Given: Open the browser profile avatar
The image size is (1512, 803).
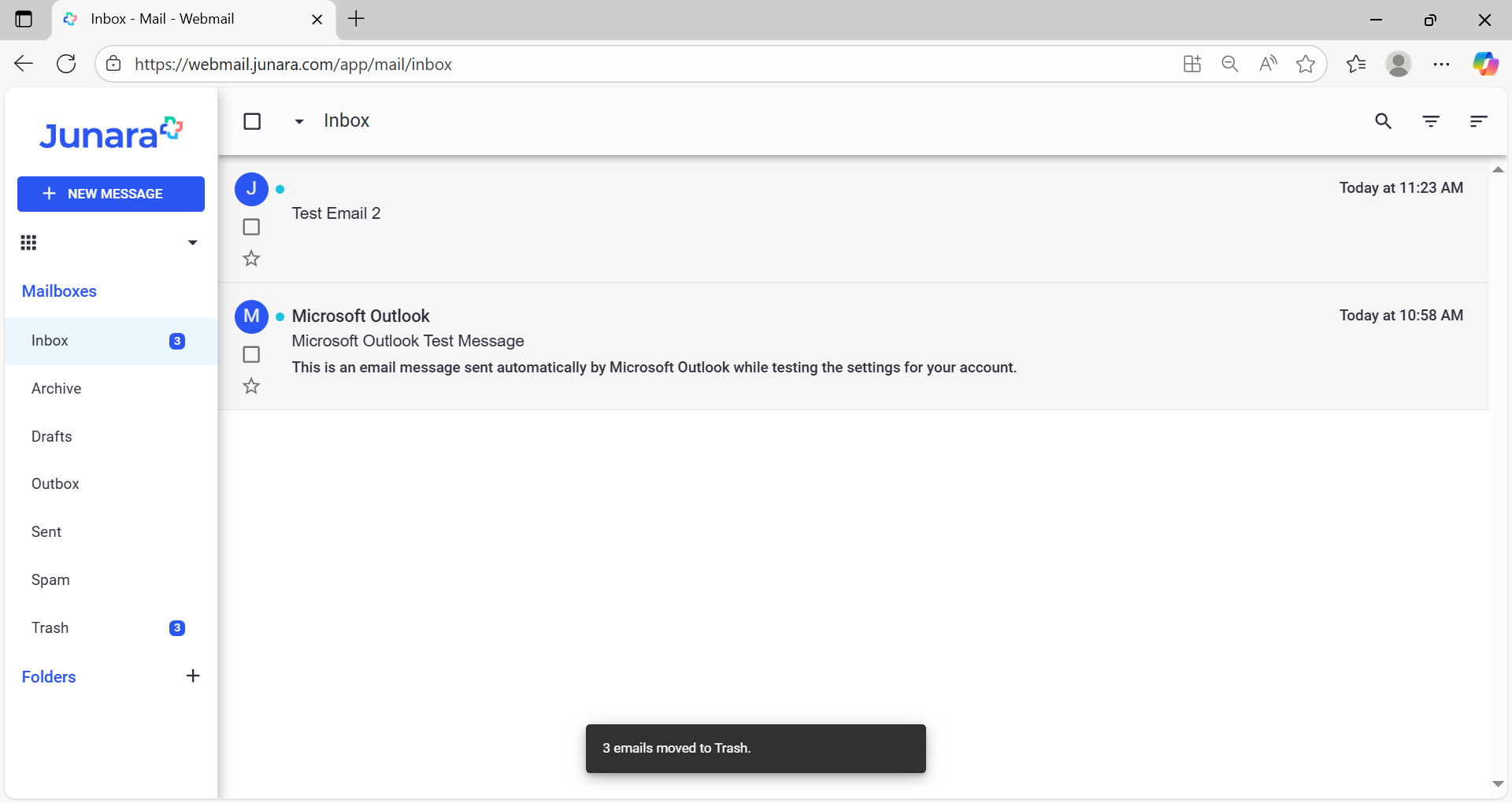Looking at the screenshot, I should tap(1399, 64).
